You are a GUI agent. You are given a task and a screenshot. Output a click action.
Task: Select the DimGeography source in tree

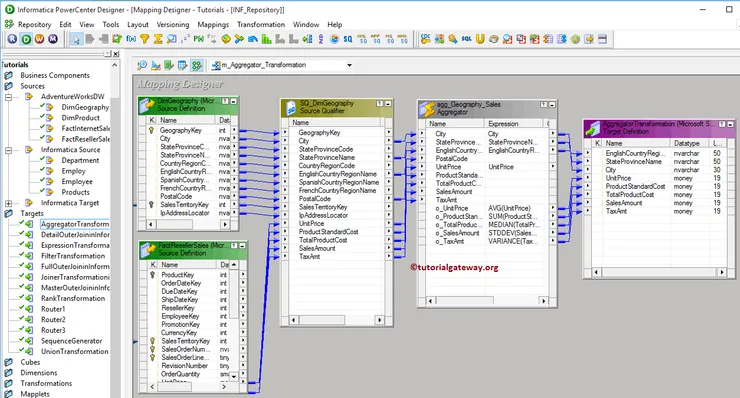85,107
